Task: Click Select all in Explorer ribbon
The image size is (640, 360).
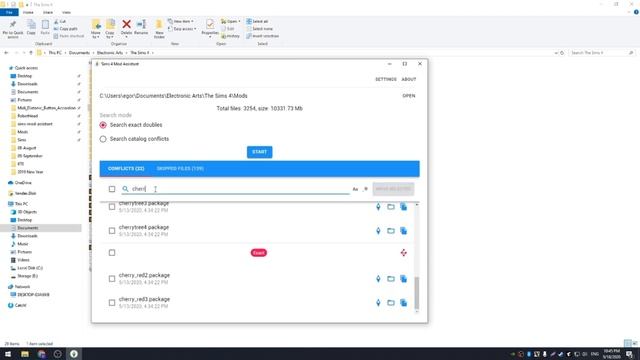Action: point(257,21)
